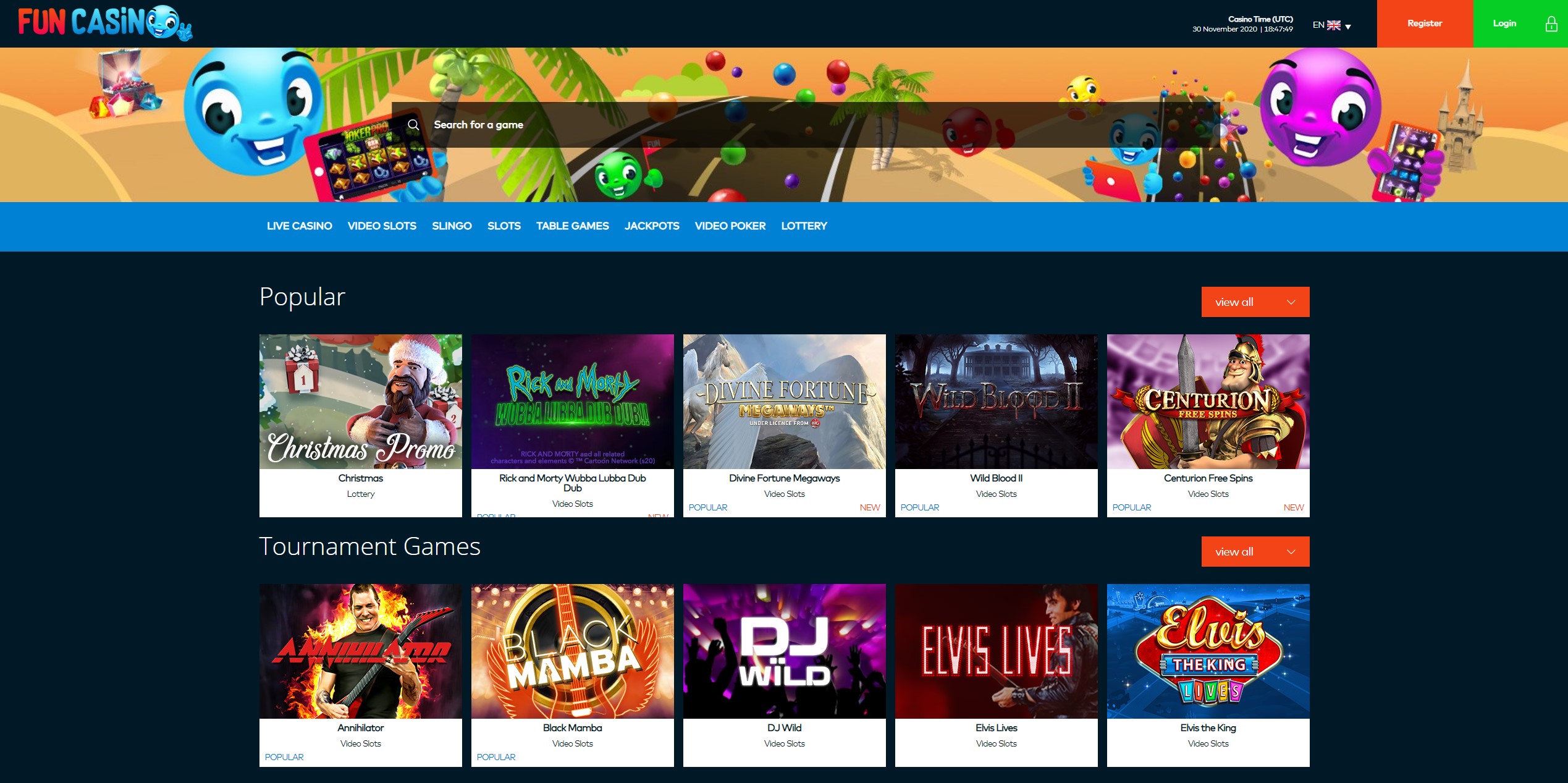Open the Jackpots section
Viewport: 1568px width, 783px height.
point(652,226)
